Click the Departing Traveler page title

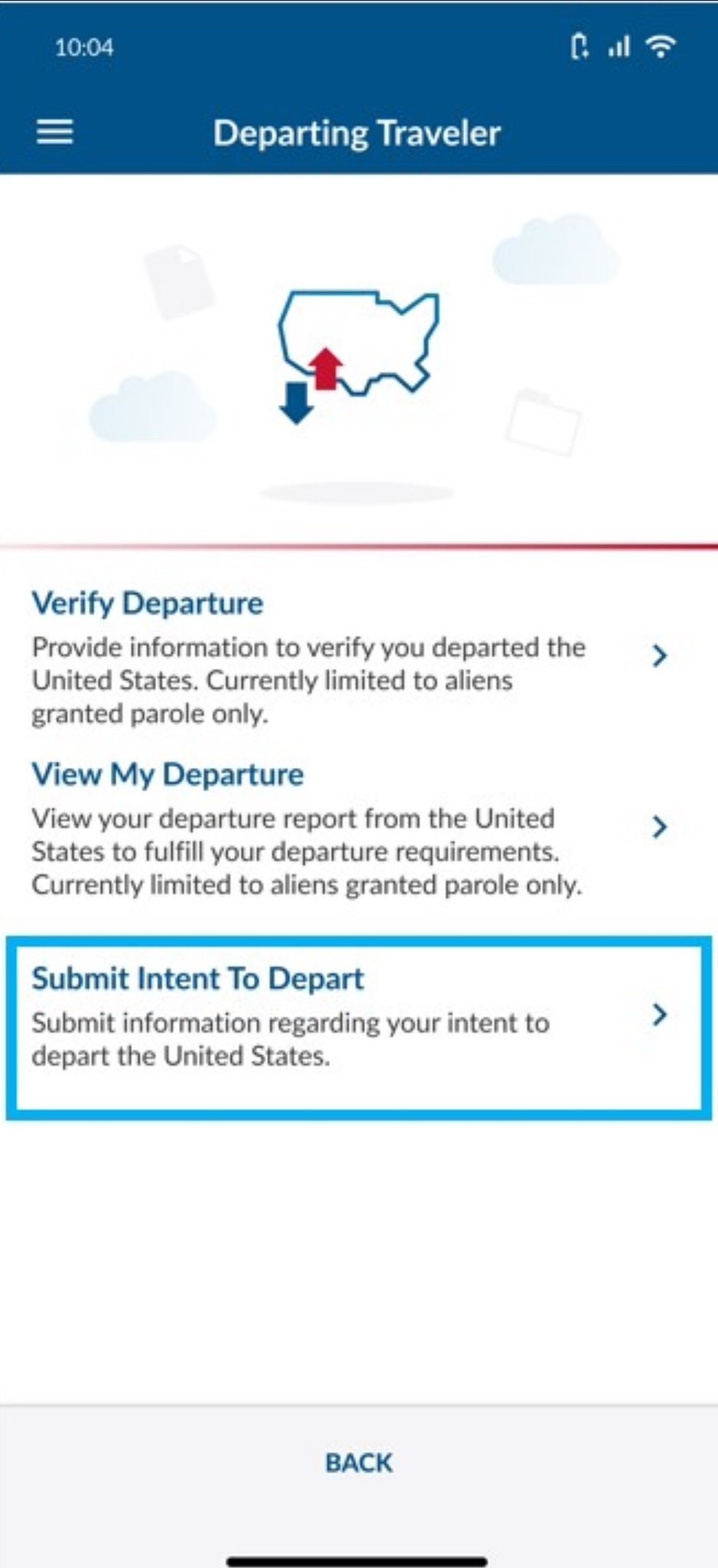pyautogui.click(x=357, y=134)
